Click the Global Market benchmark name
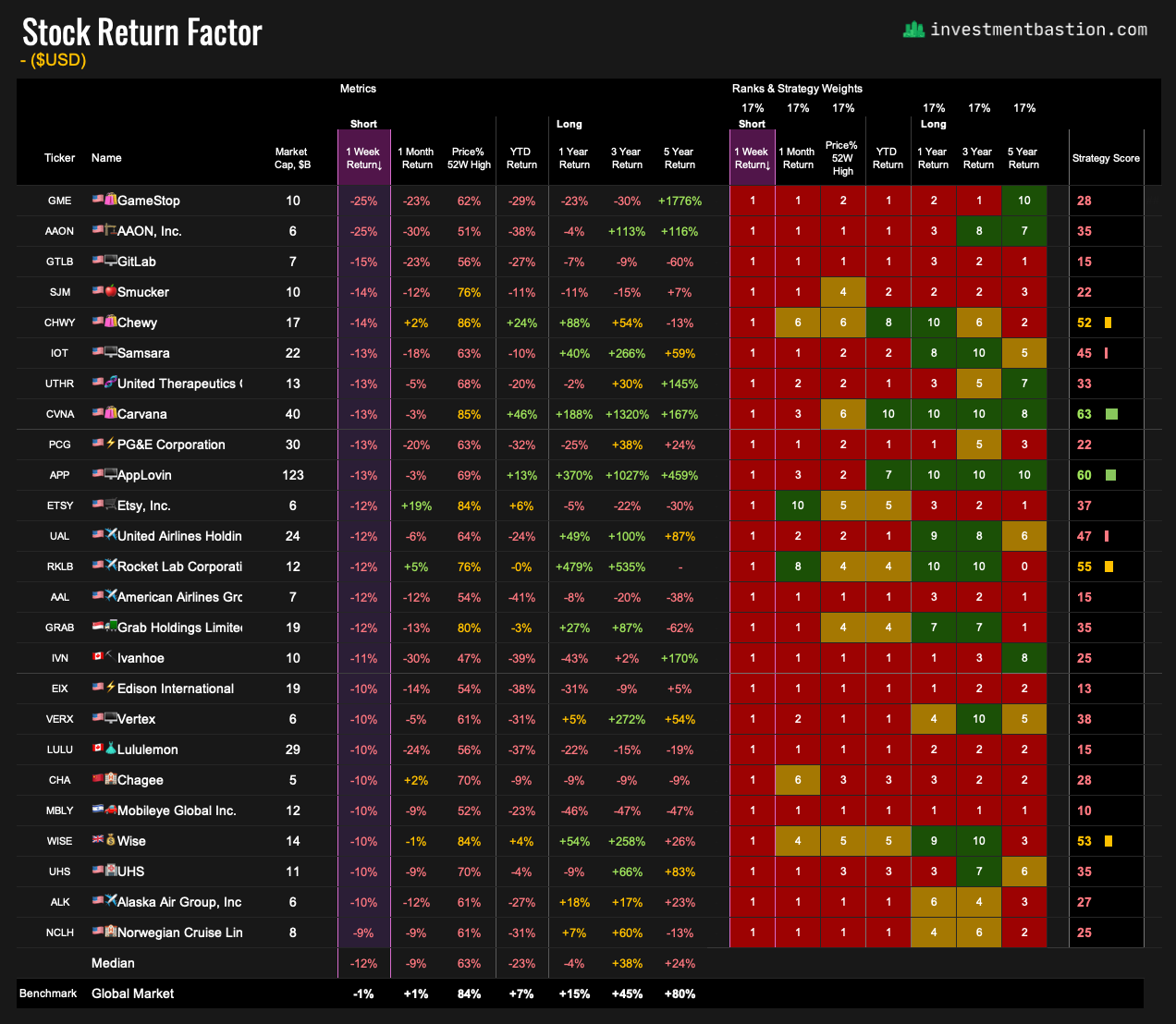Viewport: 1176px width, 1024px height. click(133, 994)
